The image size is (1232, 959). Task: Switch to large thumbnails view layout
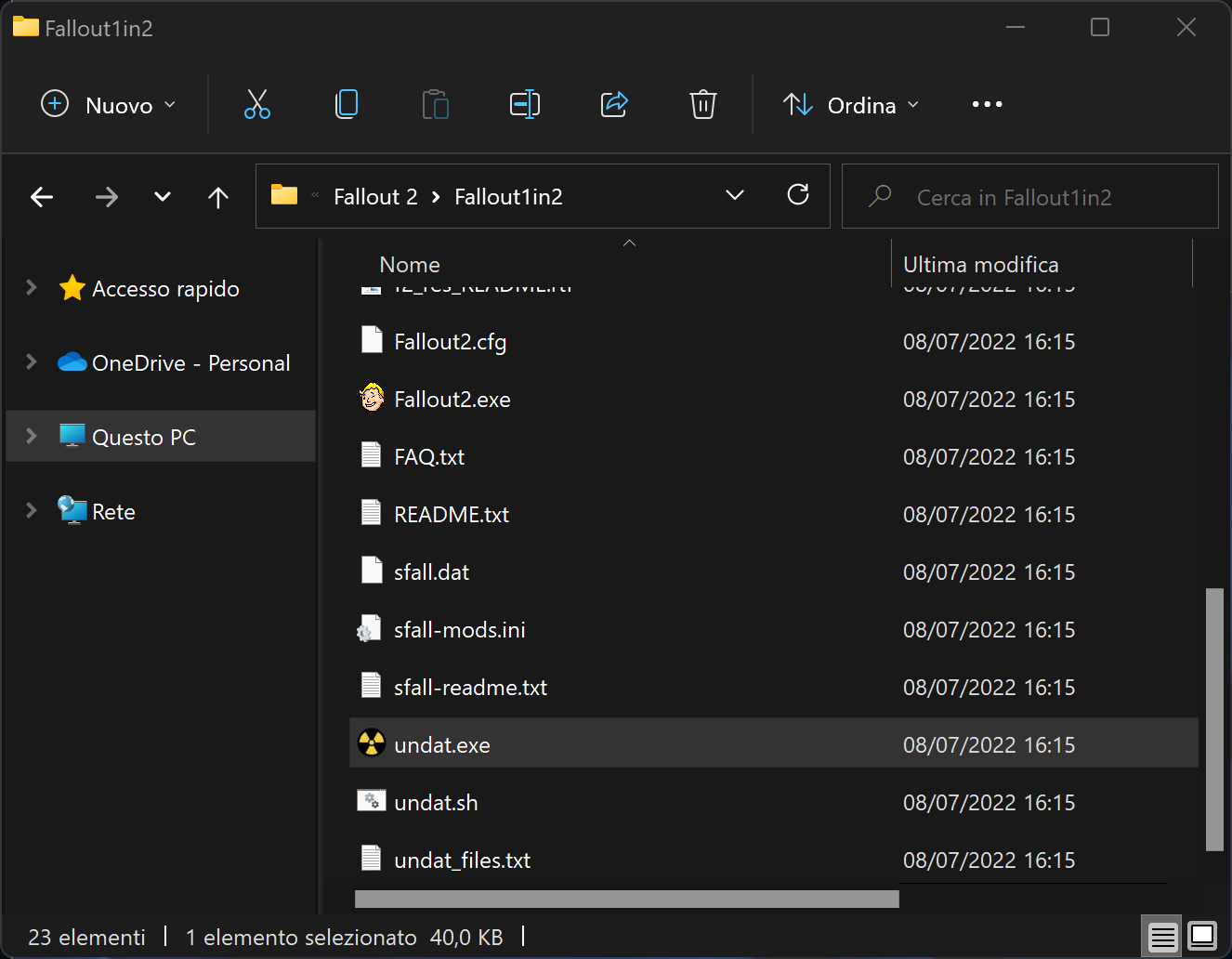coord(1202,936)
